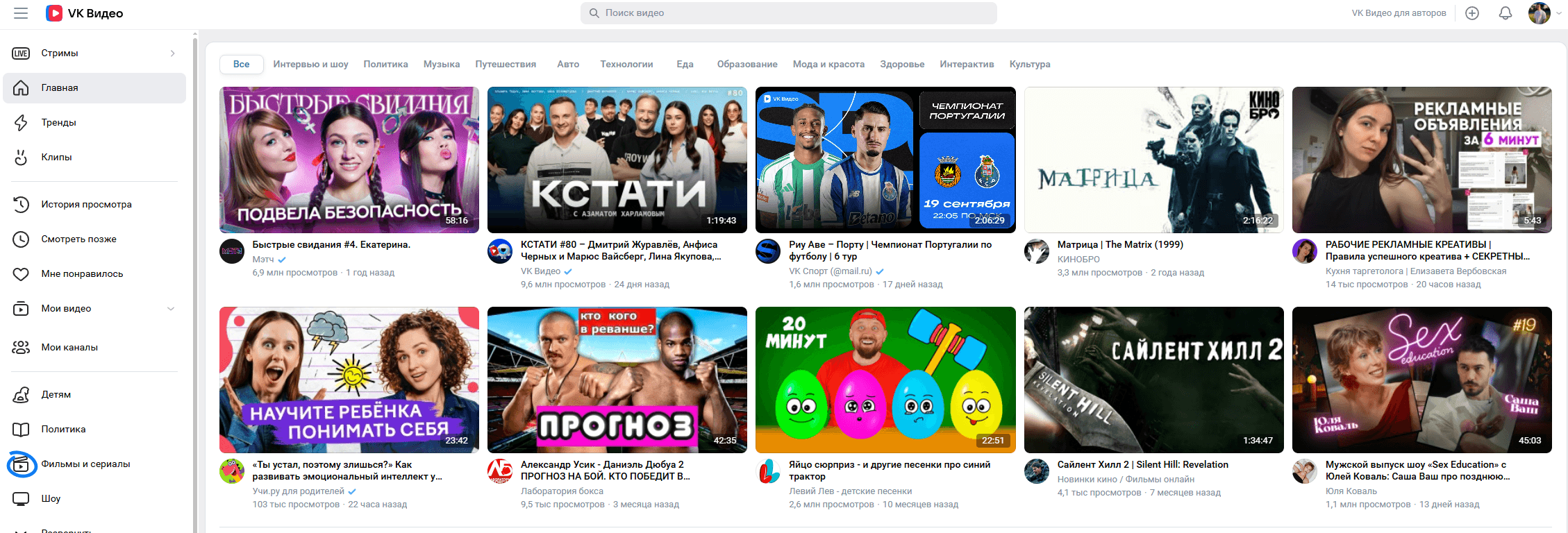
Task: Click the Стримы live icon
Action: (21, 53)
